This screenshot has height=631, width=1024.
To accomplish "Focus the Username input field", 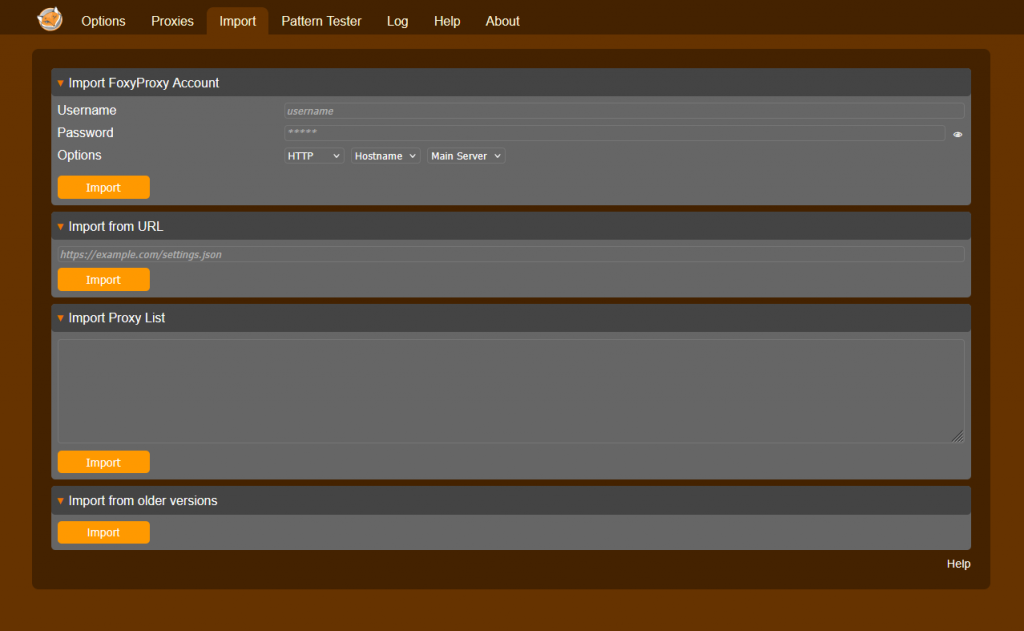I will tap(624, 111).
